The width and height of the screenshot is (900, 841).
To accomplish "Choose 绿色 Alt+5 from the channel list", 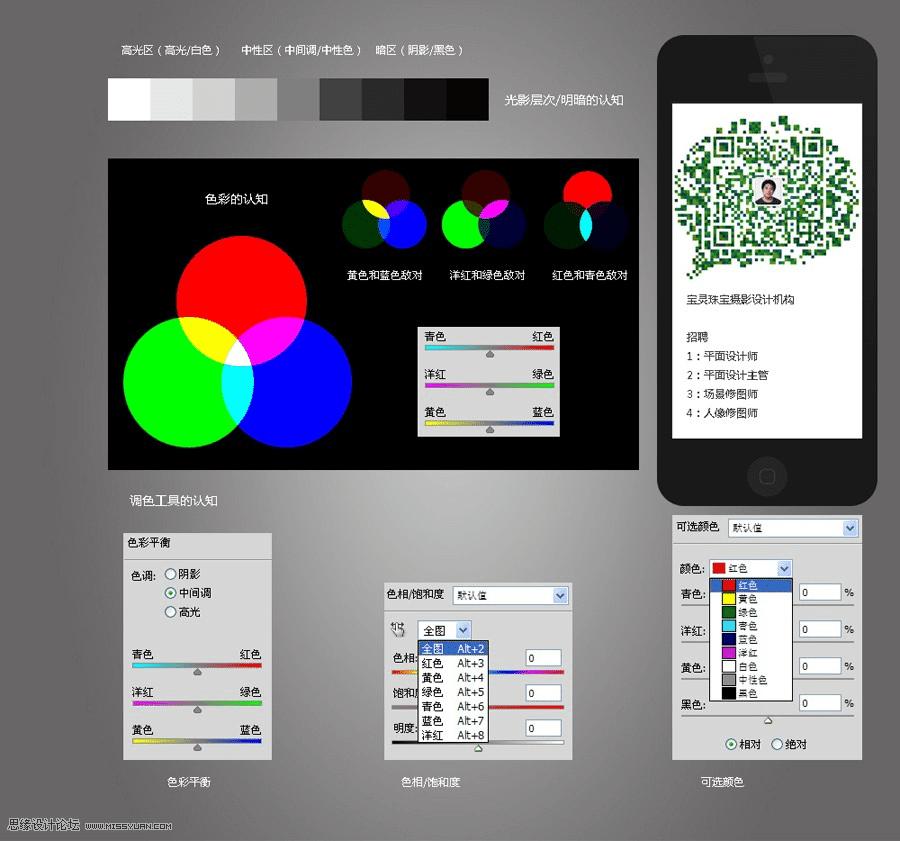I will [453, 692].
